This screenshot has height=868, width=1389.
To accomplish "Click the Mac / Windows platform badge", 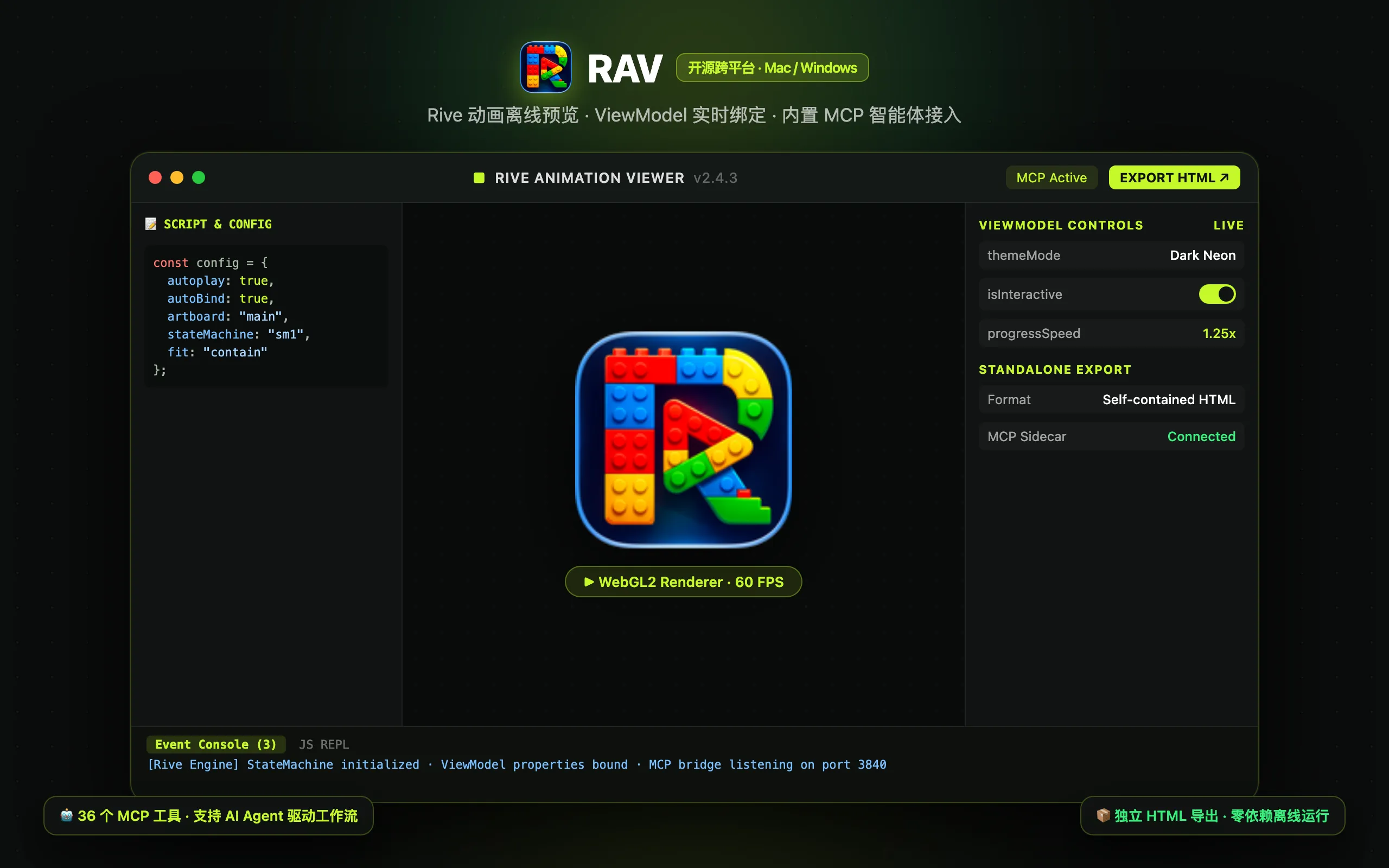I will [x=772, y=68].
